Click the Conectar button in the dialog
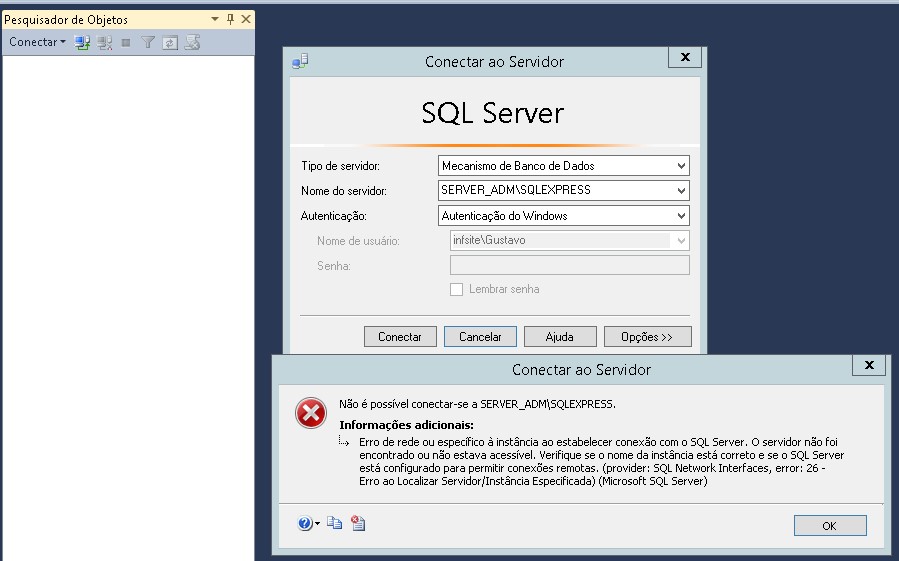 [400, 337]
